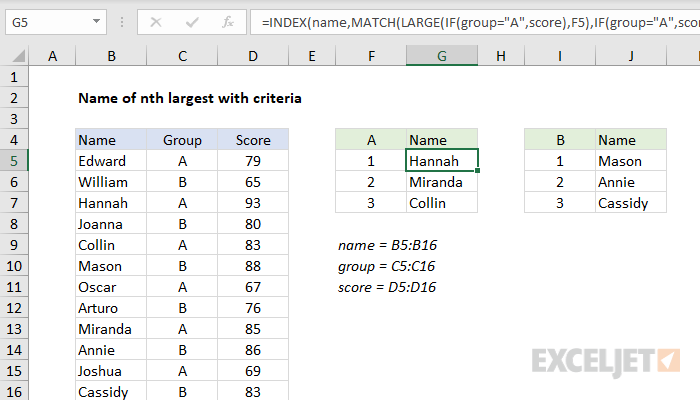Select 'Collin' in column B
Image resolution: width=700 pixels, height=400 pixels.
(x=111, y=245)
